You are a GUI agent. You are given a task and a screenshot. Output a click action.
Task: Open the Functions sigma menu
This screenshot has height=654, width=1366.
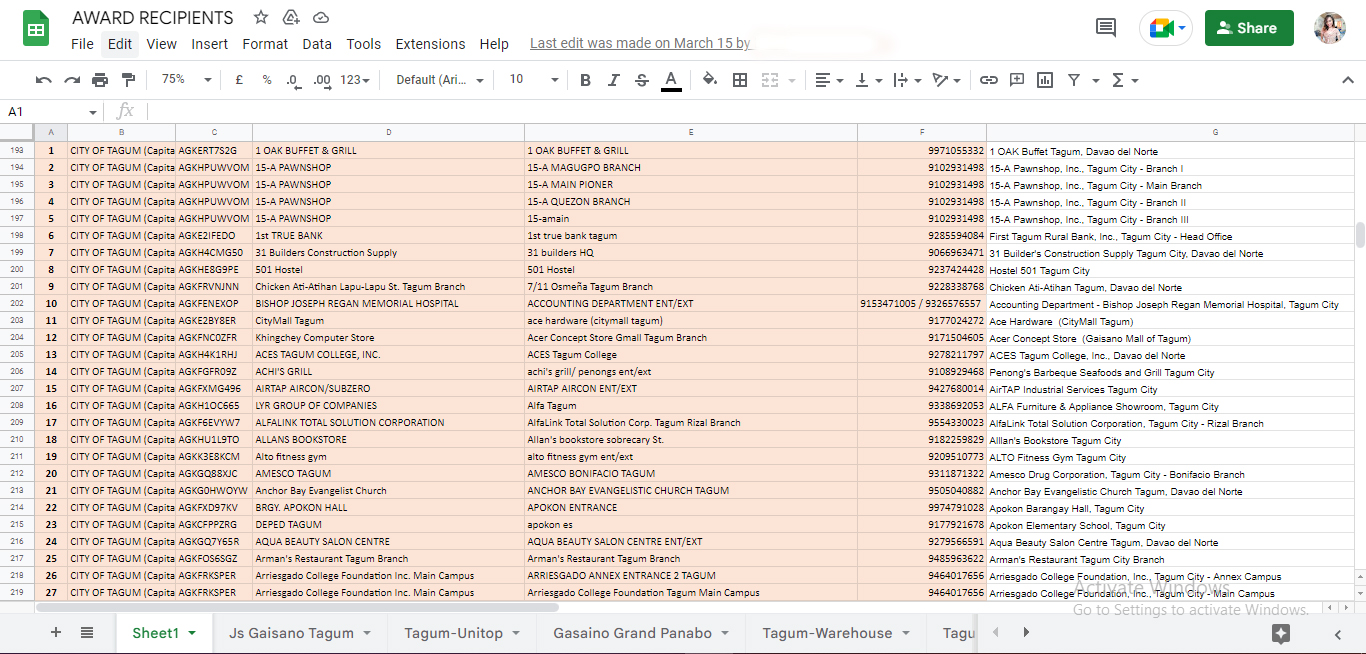pyautogui.click(x=1124, y=80)
